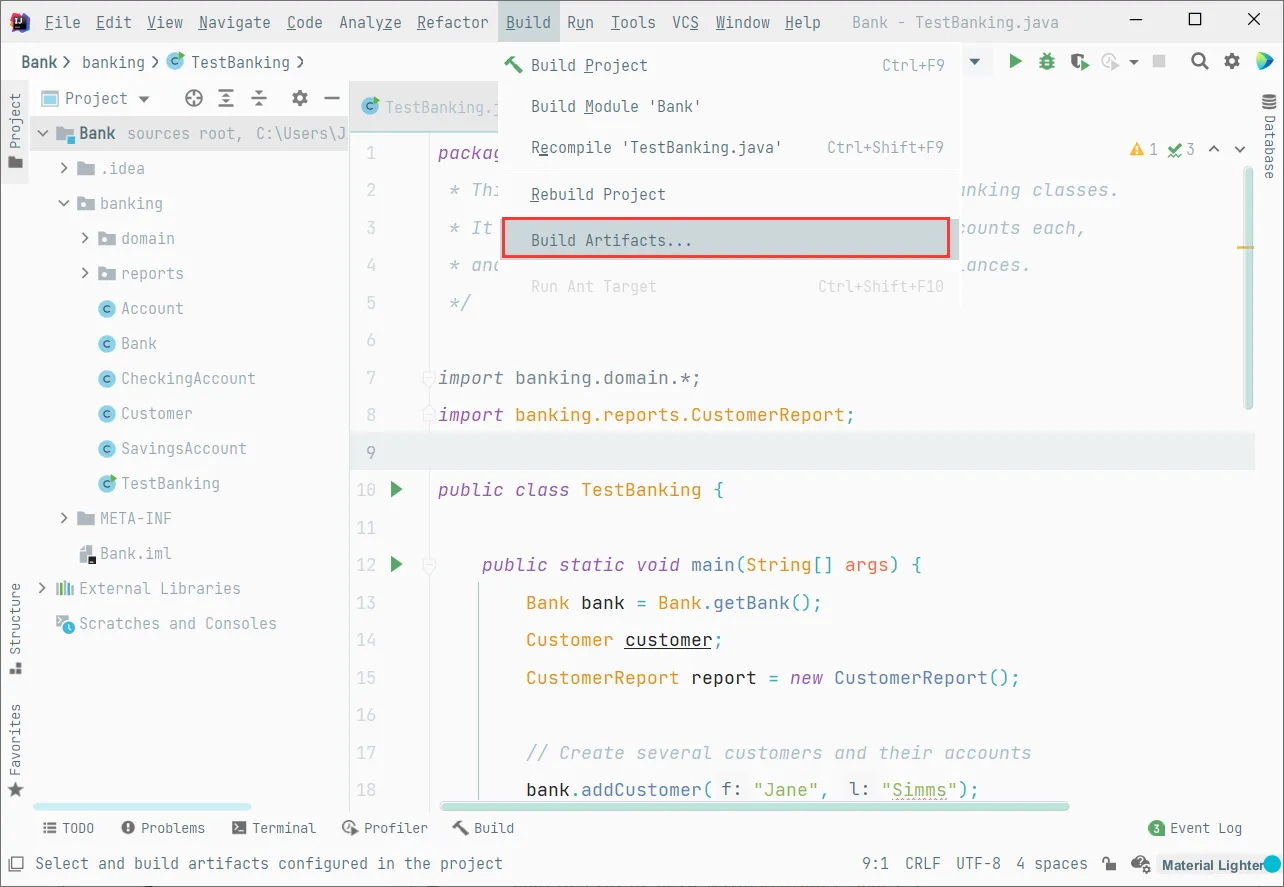Collapse the Bank root folder
This screenshot has width=1284, height=887.
tap(43, 133)
